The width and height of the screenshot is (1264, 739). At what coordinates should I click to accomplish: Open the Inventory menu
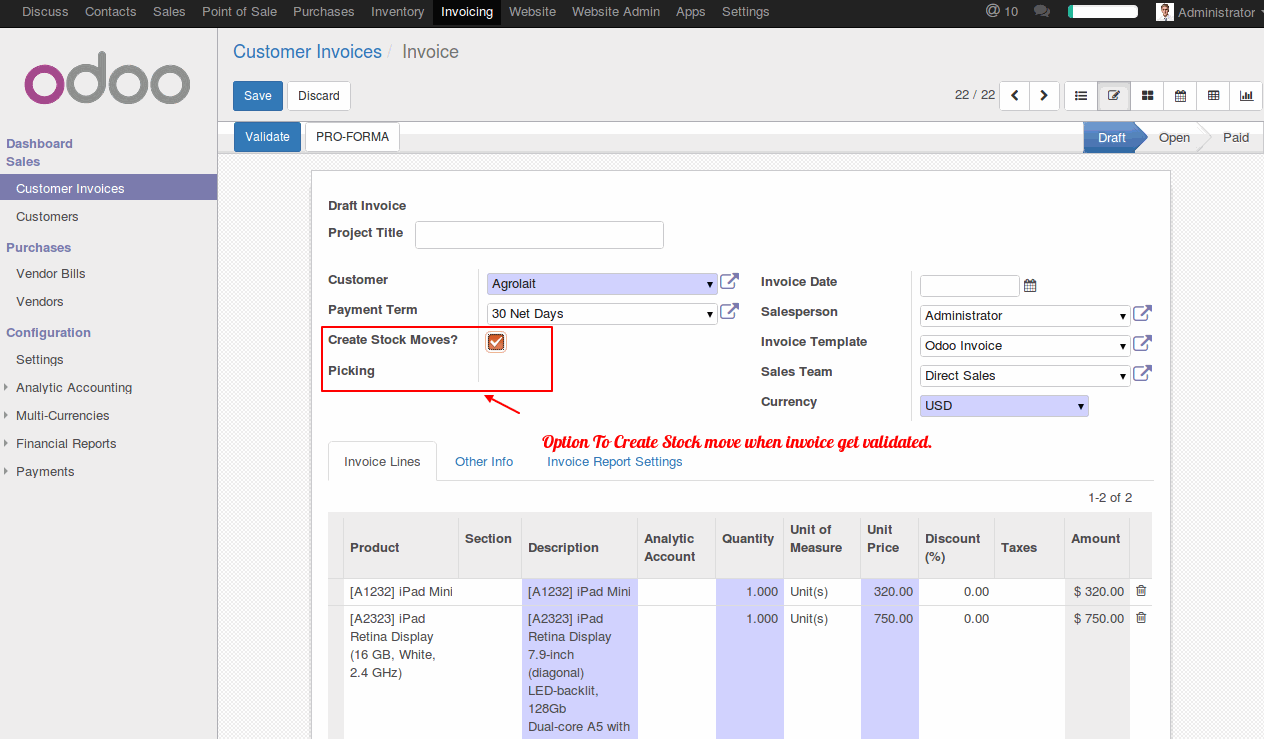tap(397, 12)
